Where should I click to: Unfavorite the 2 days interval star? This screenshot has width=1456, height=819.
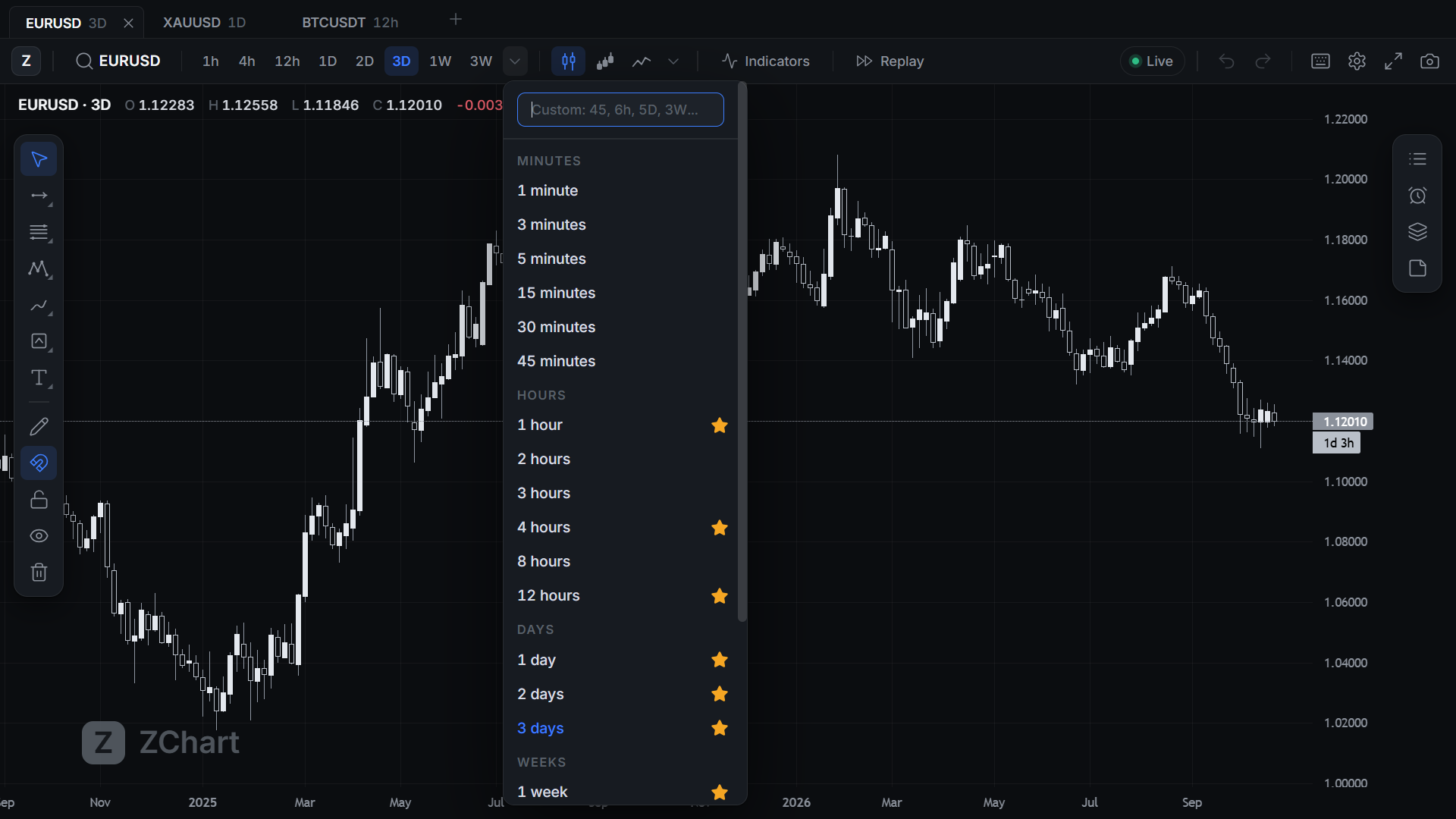coord(720,694)
